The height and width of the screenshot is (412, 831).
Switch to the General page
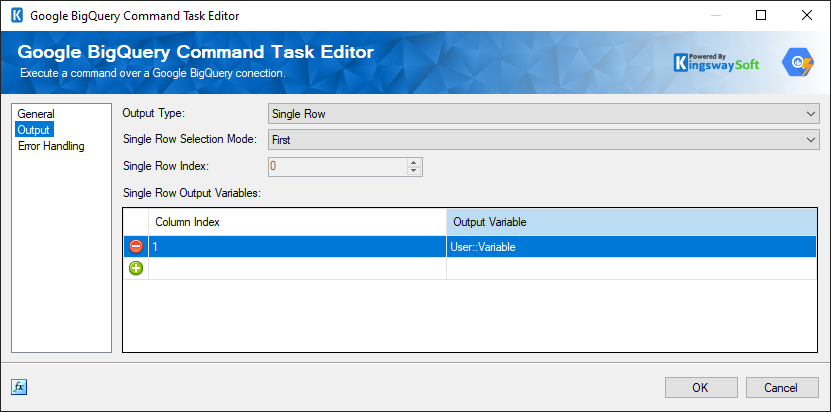click(36, 114)
